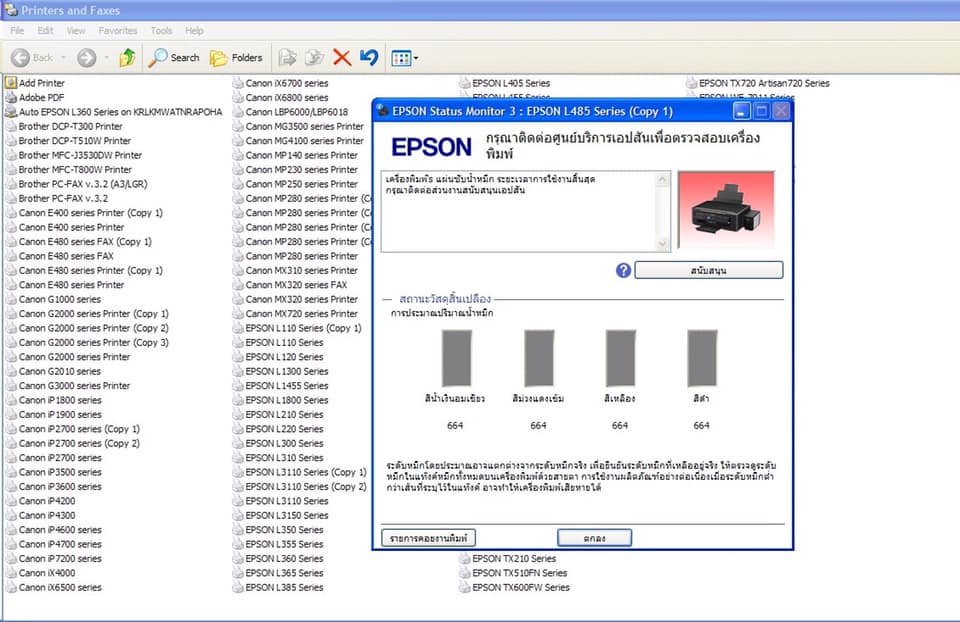Select Brother PC-FAX v.3.2 (A3/LGR) icon
This screenshot has height=622, width=960.
pos(11,184)
